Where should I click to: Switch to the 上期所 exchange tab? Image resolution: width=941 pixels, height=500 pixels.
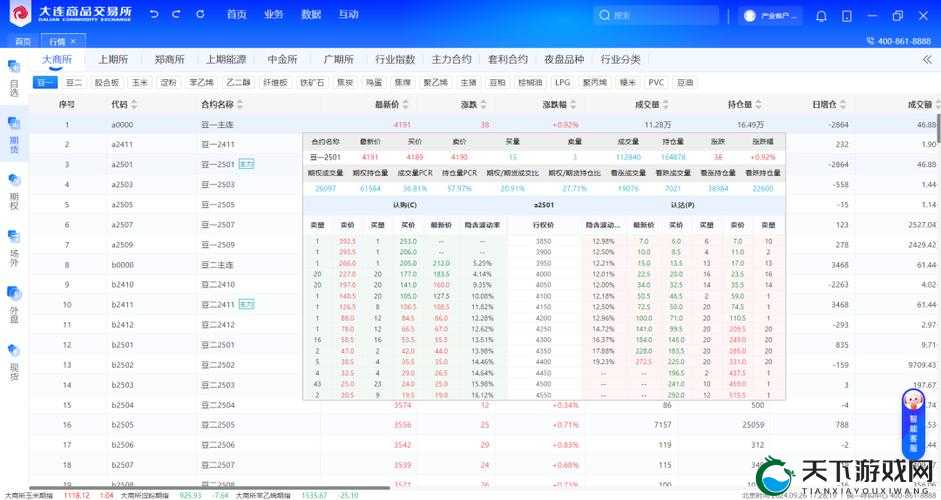[113, 59]
